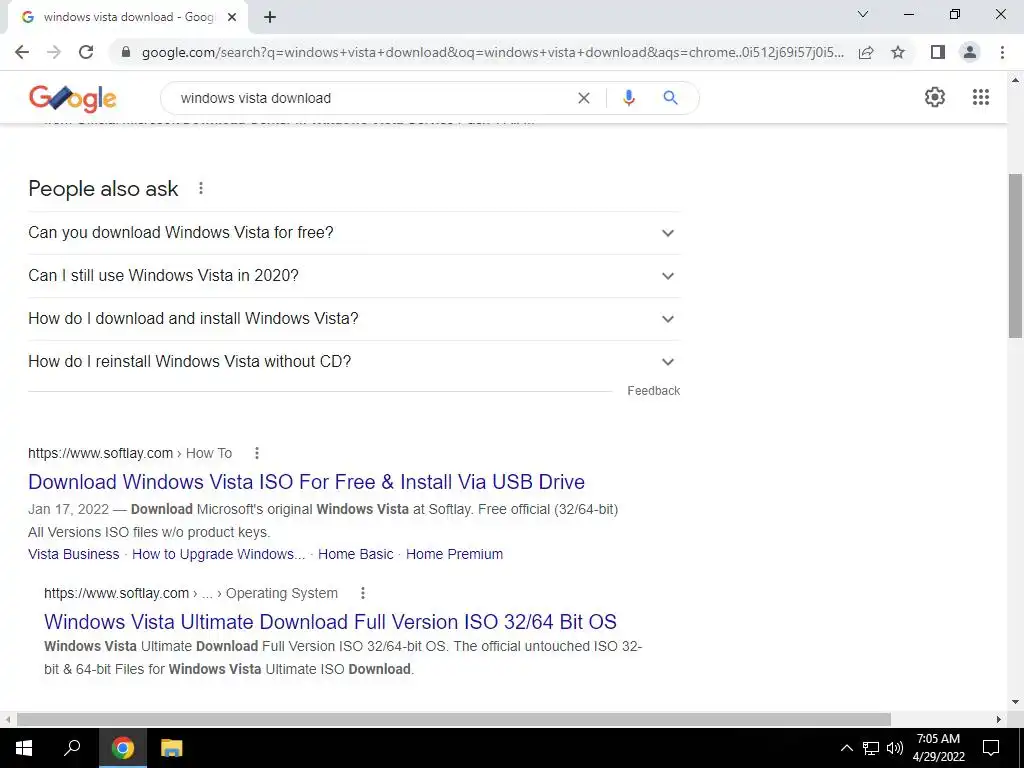1024x768 pixels.
Task: Click the horizontal scrollbar thumb
Action: coord(454,719)
